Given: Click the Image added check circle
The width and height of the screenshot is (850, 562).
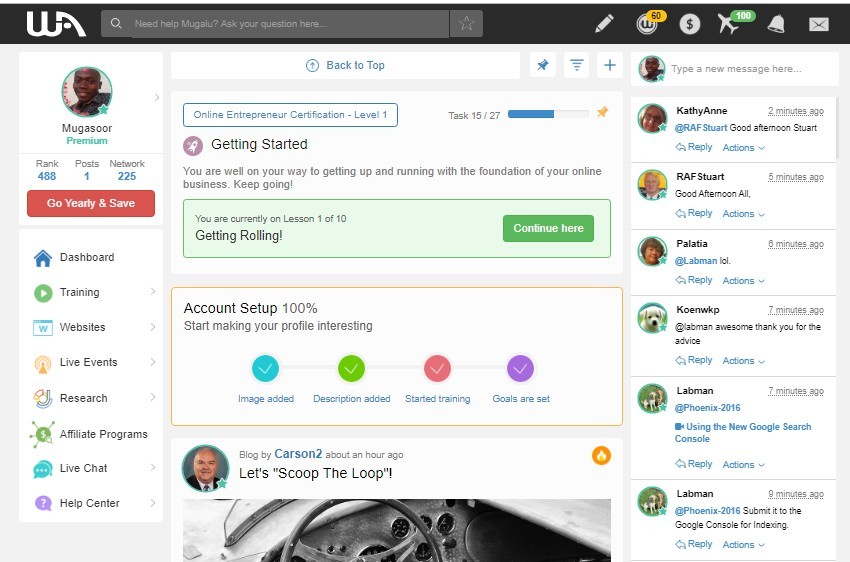Looking at the screenshot, I should click(266, 369).
